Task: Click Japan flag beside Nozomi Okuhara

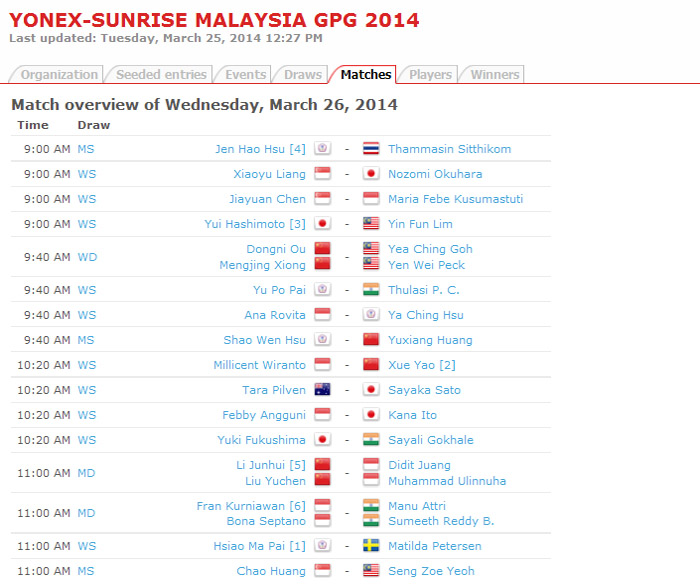Action: 371,173
